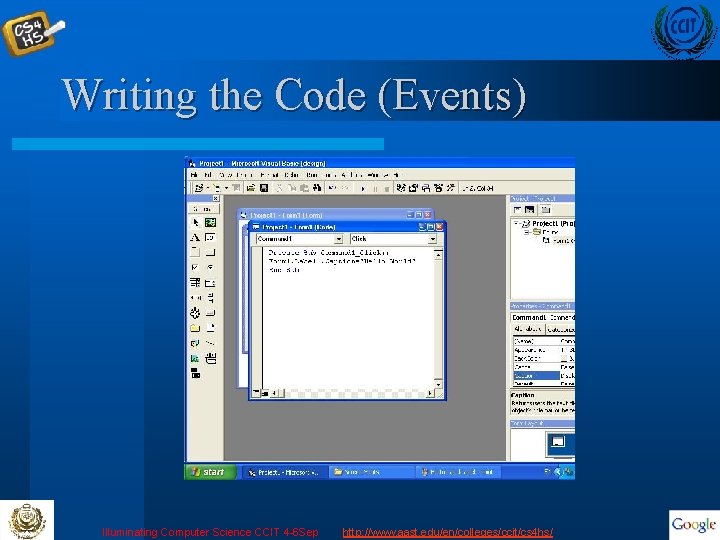Click View Object icon in Project Explorer
720x540 pixels.
tap(530, 210)
